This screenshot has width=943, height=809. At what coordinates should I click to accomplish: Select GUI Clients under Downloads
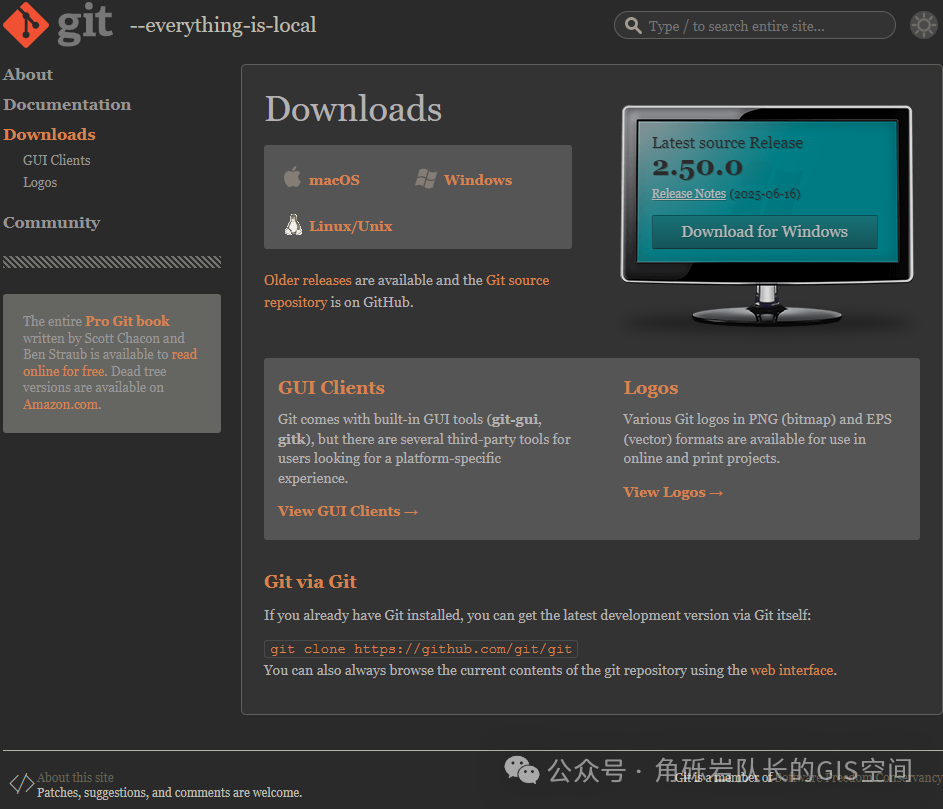click(x=57, y=160)
